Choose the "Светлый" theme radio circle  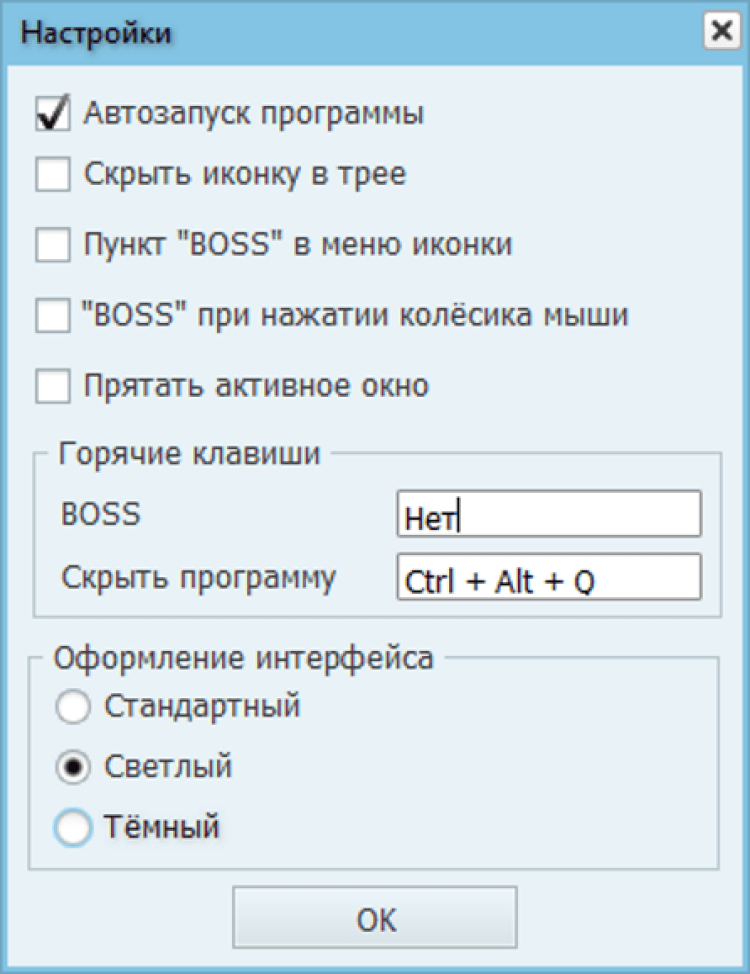[x=74, y=768]
